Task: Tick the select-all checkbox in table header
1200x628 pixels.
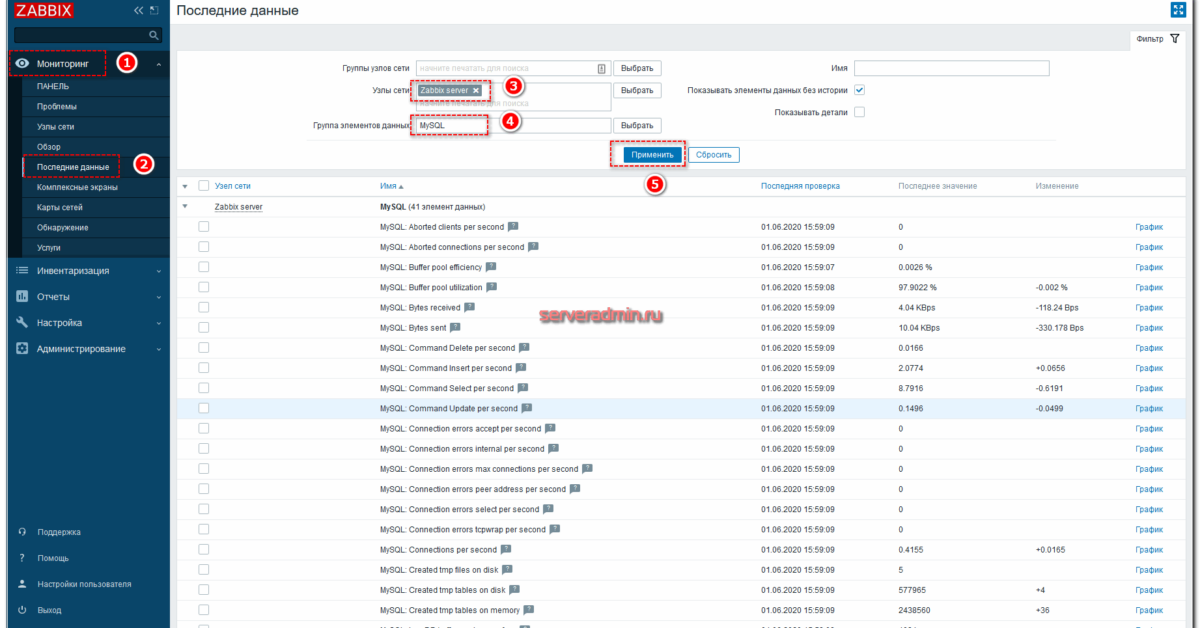Action: pyautogui.click(x=206, y=185)
